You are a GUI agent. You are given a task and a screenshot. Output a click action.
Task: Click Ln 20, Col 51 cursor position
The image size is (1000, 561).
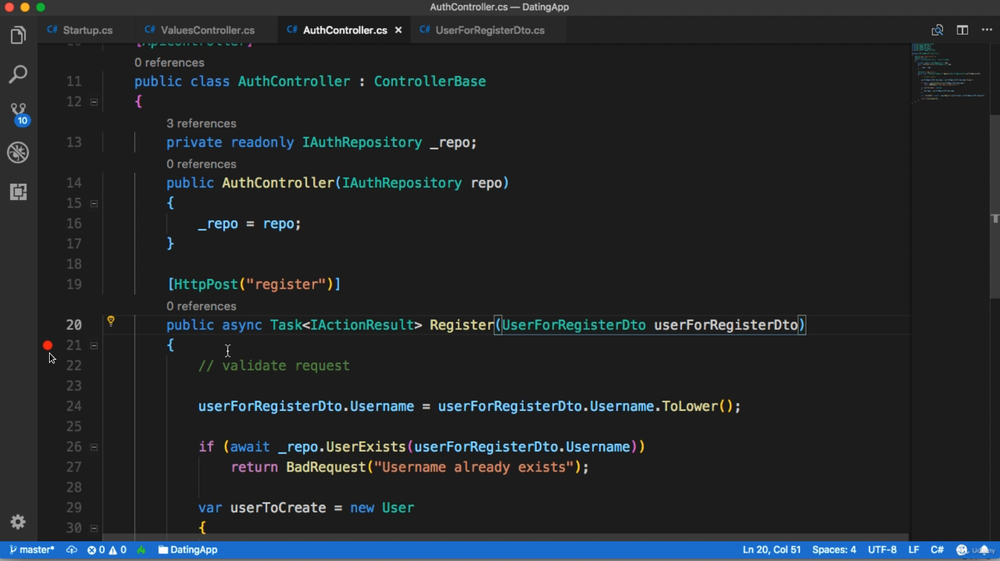771,550
